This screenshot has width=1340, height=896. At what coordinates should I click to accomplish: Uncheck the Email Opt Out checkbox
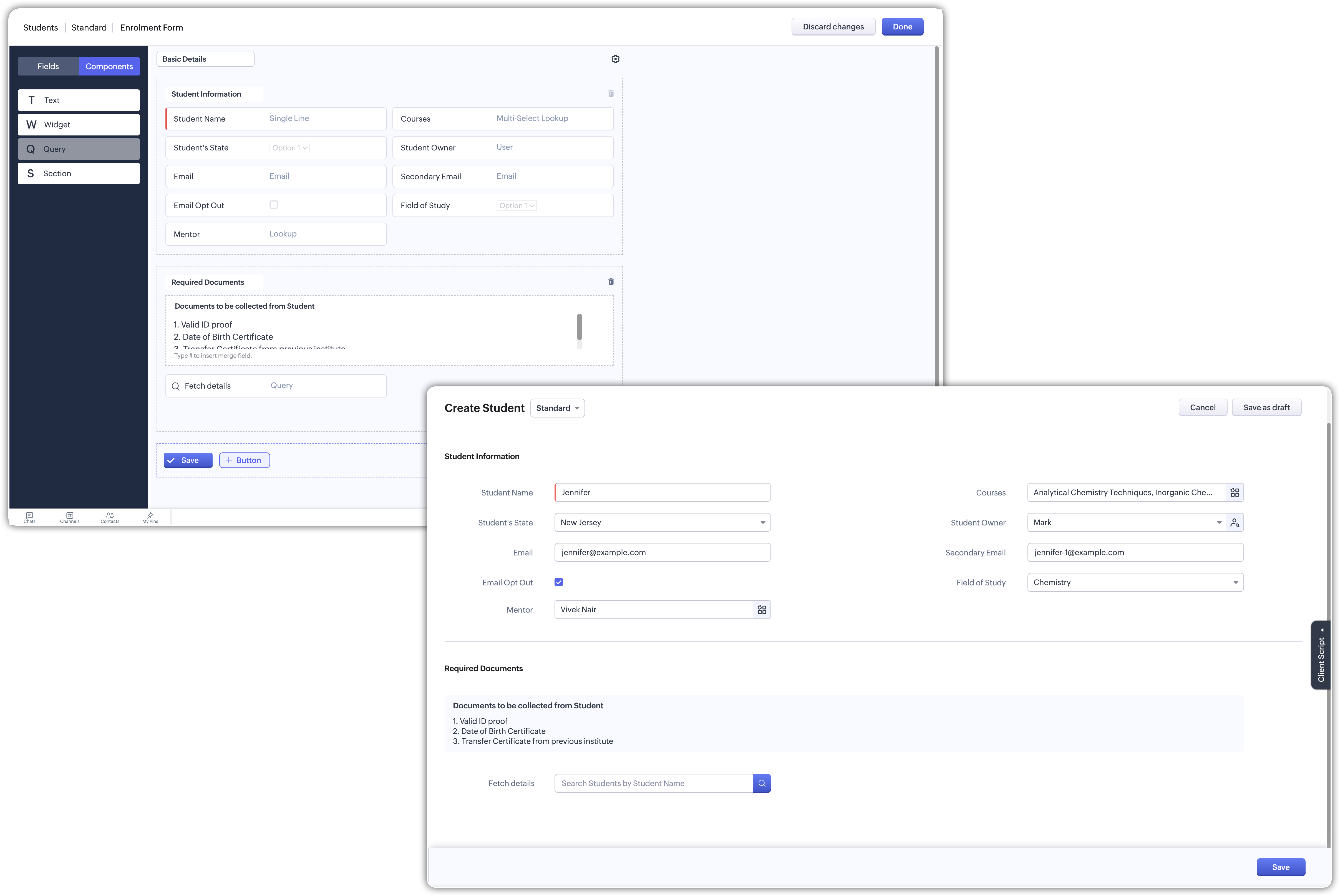pos(559,582)
